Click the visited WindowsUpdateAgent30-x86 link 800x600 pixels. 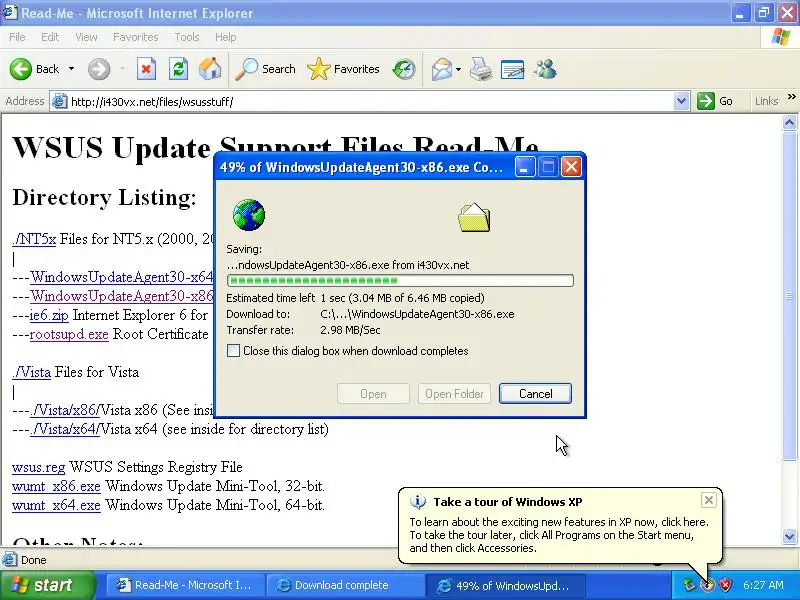click(121, 296)
